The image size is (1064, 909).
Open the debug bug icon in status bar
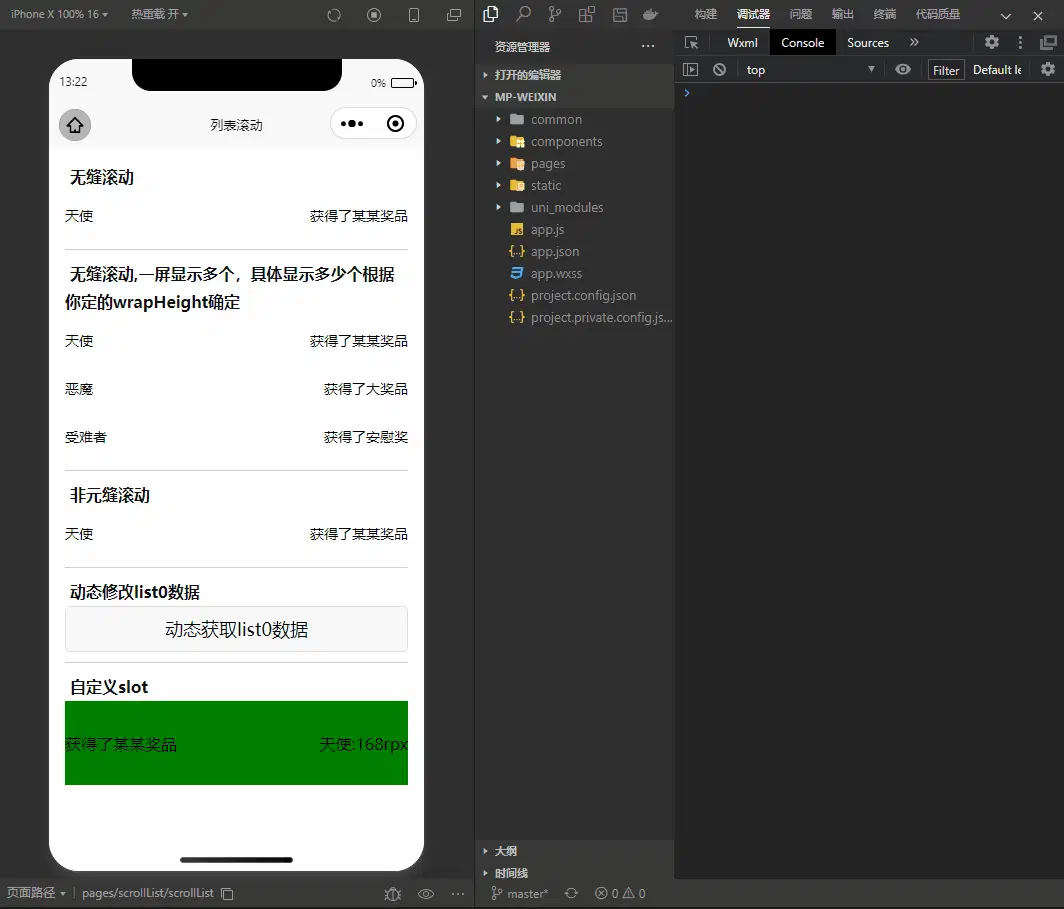pos(393,893)
